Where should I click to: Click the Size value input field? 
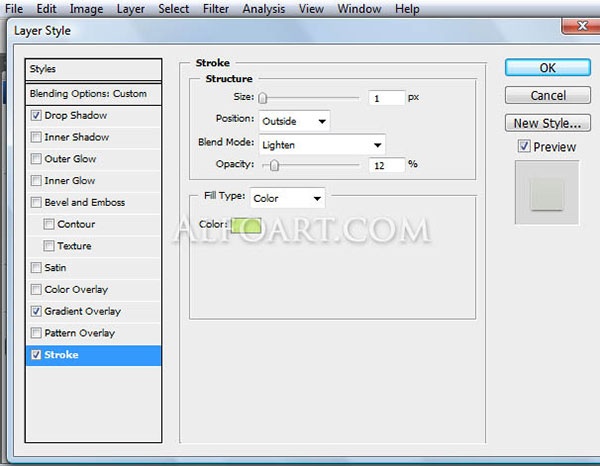click(x=386, y=98)
